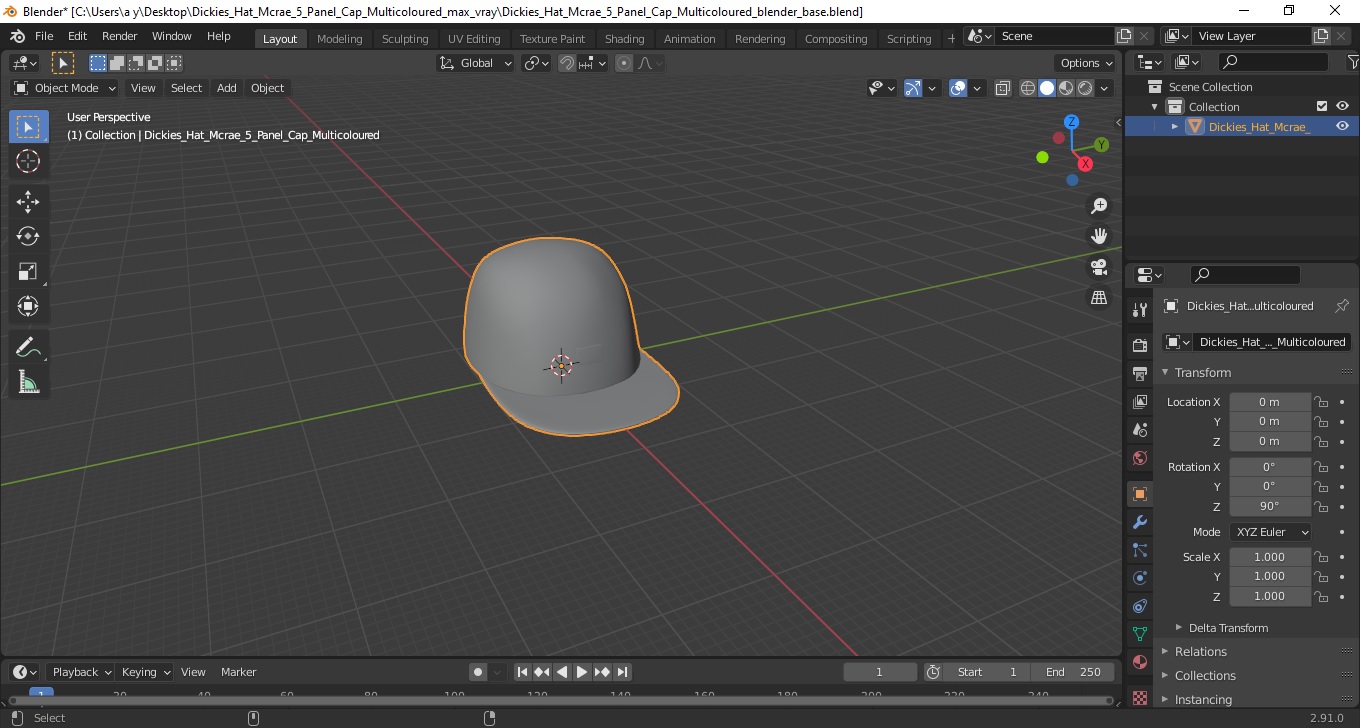Click the viewport zoom magnifier gizmo
Screen dimensions: 1360x728
[x=1099, y=206]
